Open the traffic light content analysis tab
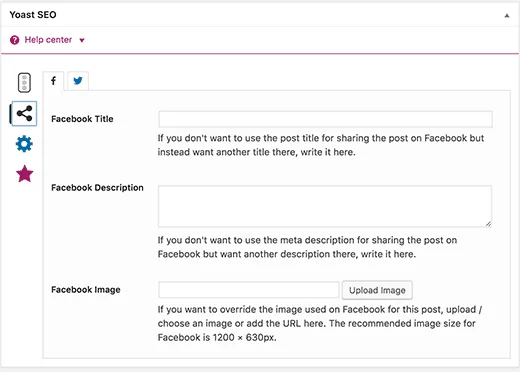 click(x=24, y=82)
